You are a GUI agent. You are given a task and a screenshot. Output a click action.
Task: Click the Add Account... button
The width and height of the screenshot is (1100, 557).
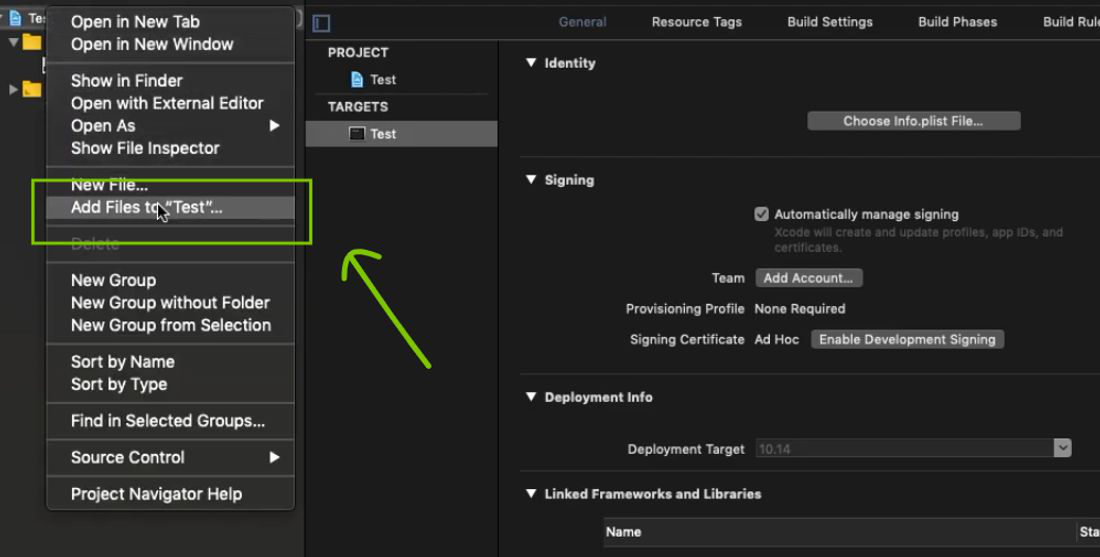tap(809, 278)
